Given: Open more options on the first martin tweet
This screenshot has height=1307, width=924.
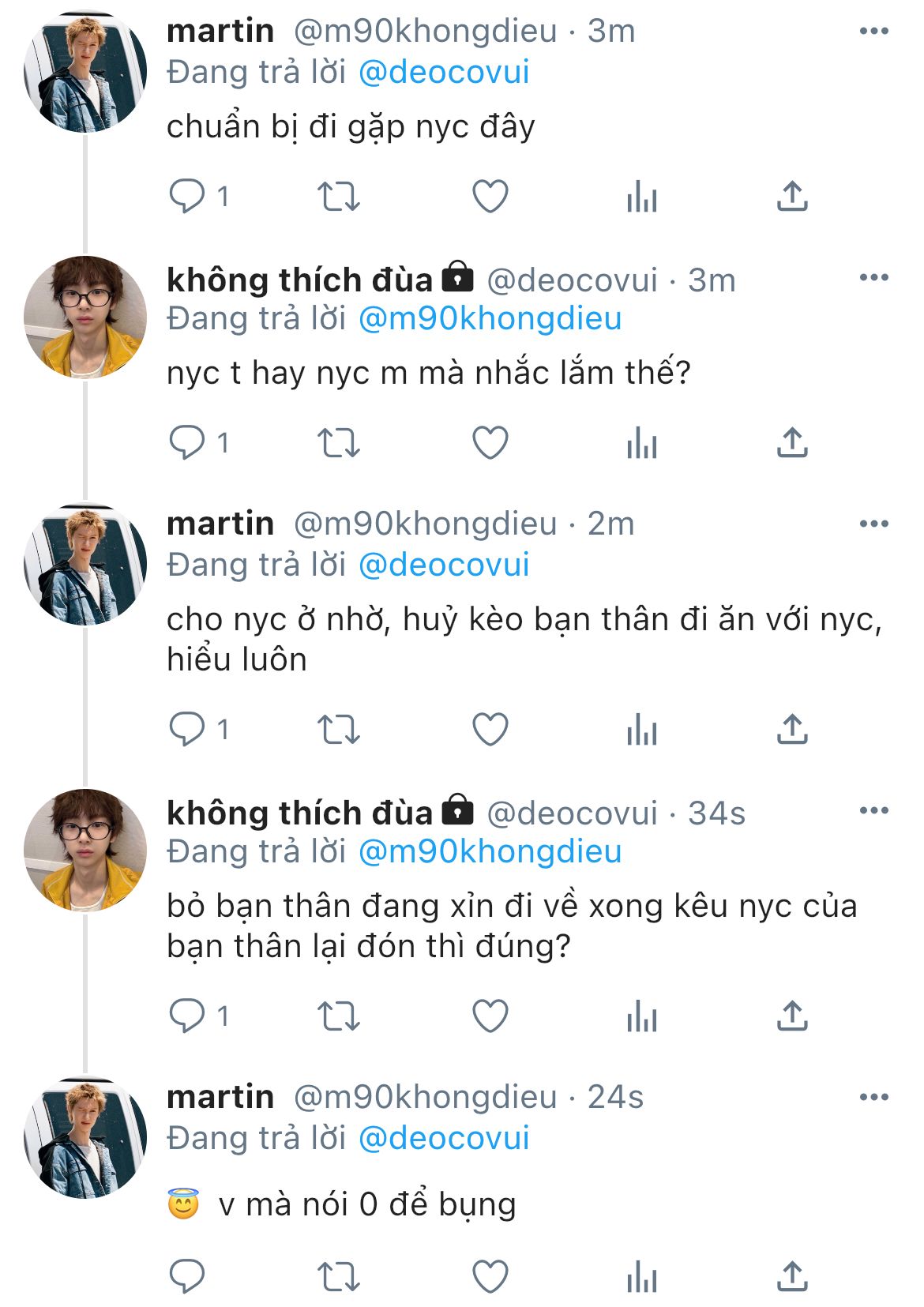Looking at the screenshot, I should 873,32.
